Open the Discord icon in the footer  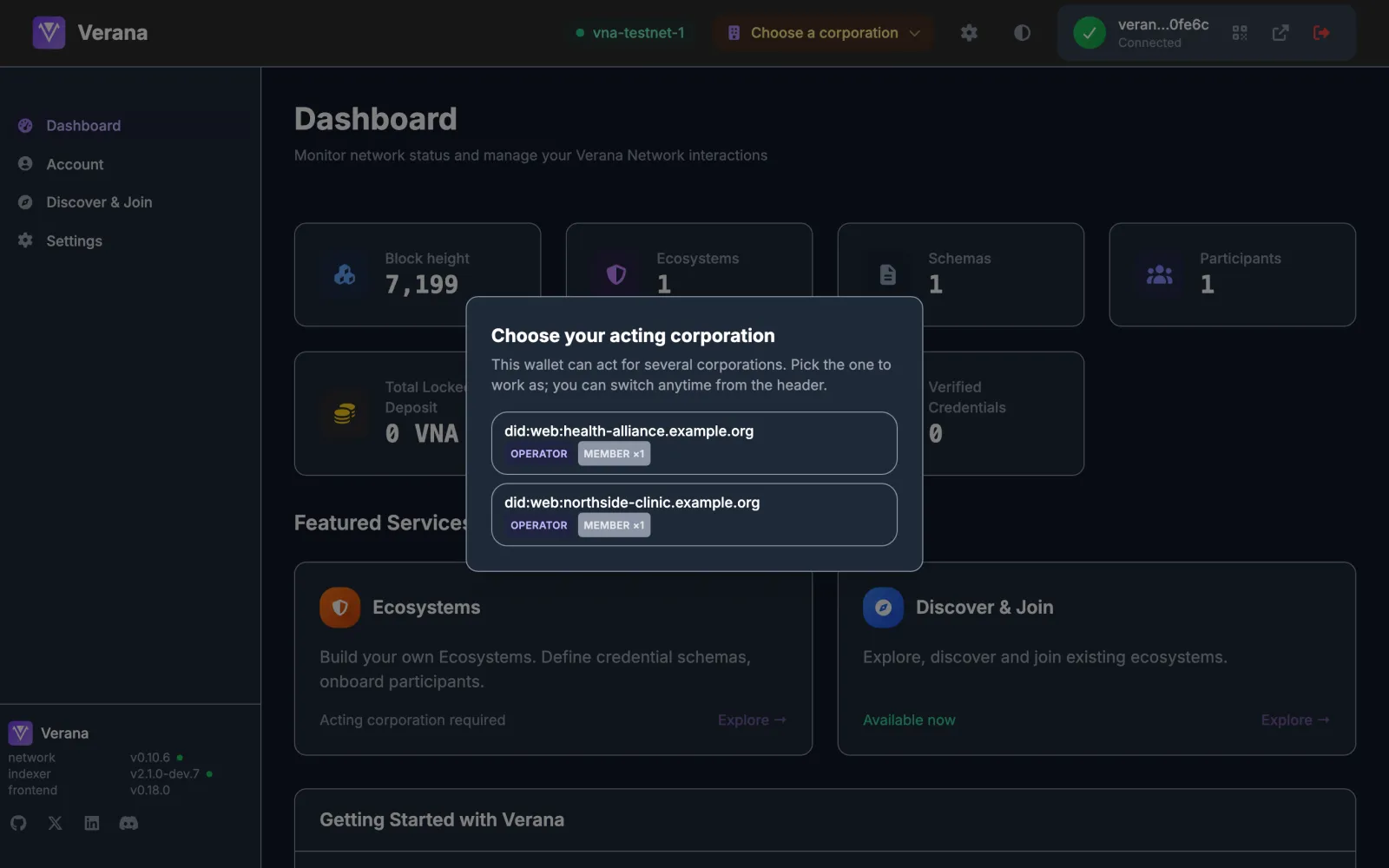click(128, 823)
